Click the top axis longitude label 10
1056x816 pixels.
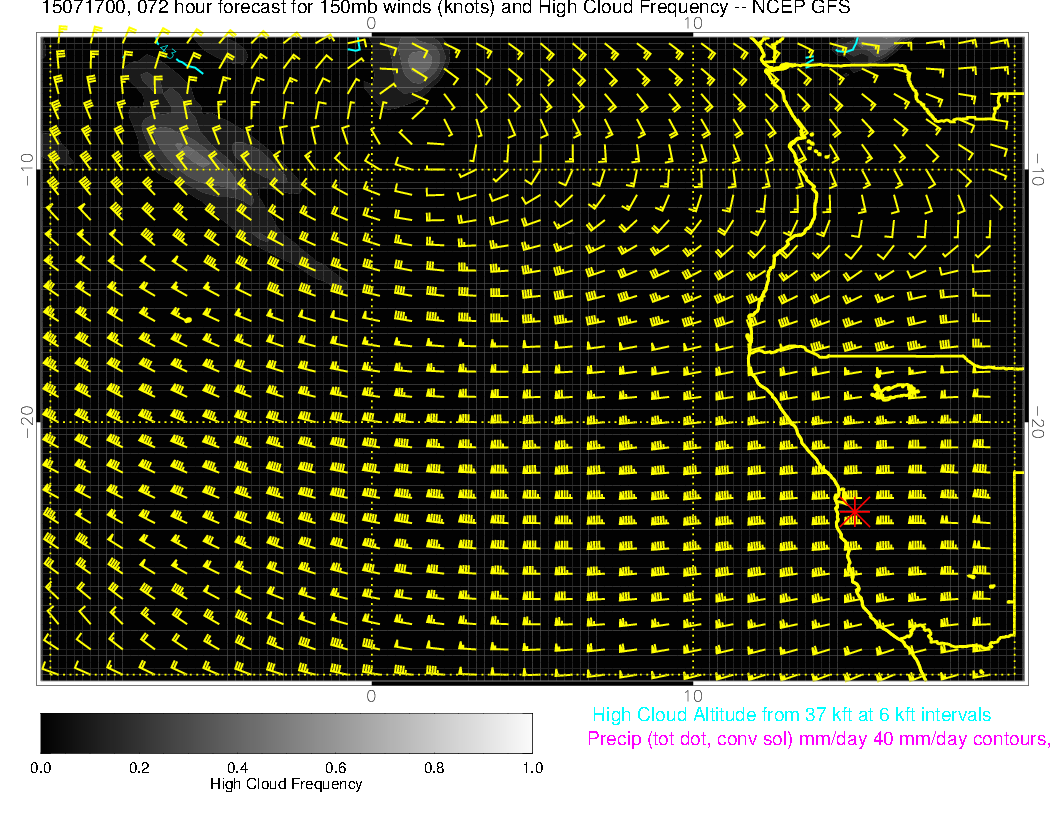(693, 24)
